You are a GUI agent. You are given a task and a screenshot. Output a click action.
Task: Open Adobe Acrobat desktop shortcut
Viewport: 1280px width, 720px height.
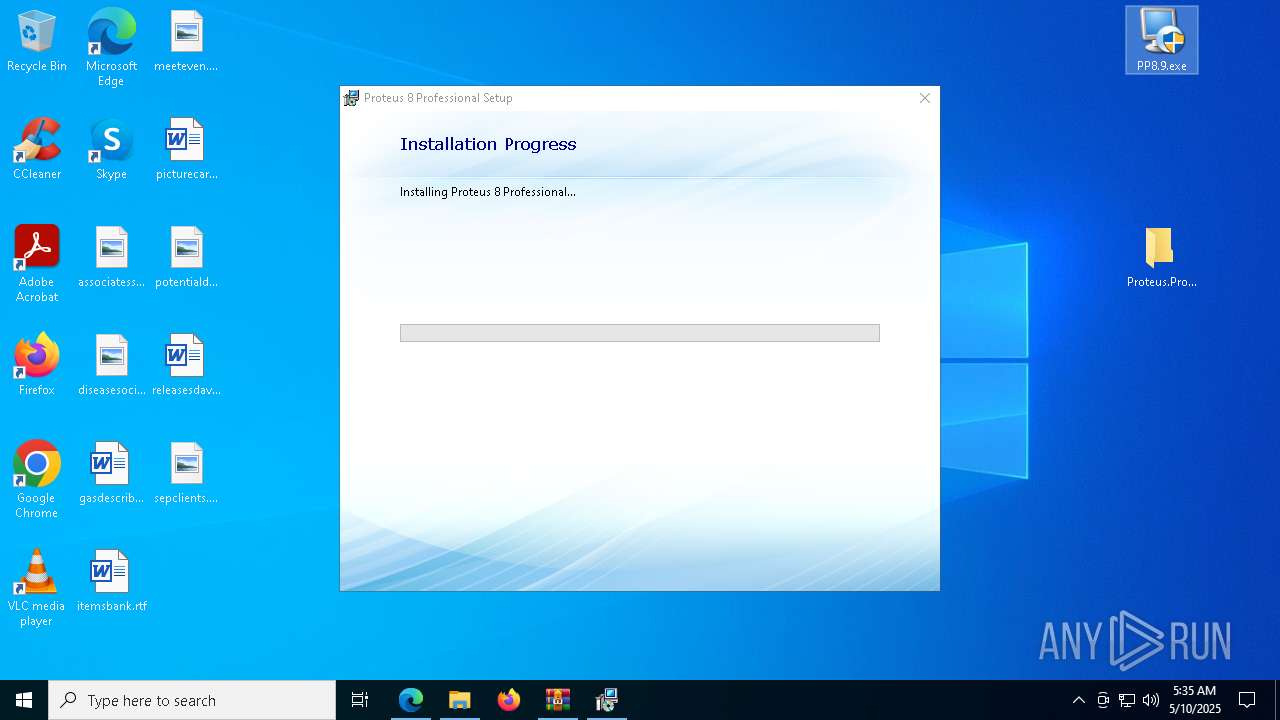coord(37,264)
